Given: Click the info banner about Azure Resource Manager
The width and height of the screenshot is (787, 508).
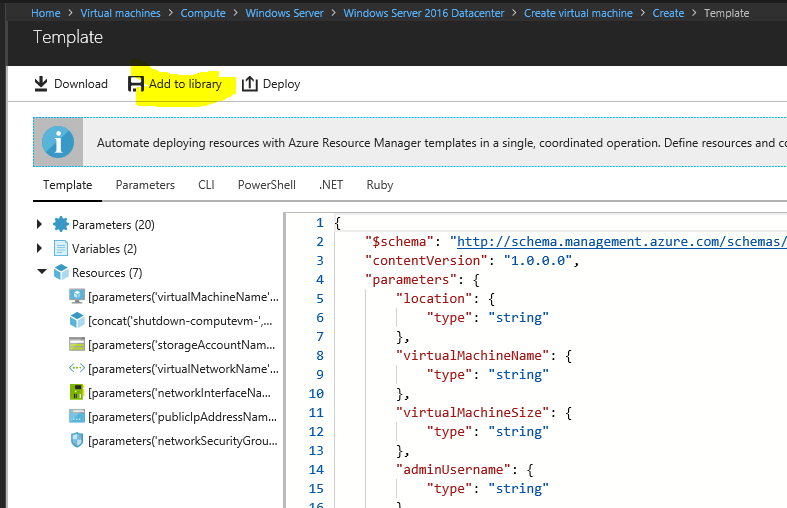Looking at the screenshot, I should pyautogui.click(x=410, y=142).
